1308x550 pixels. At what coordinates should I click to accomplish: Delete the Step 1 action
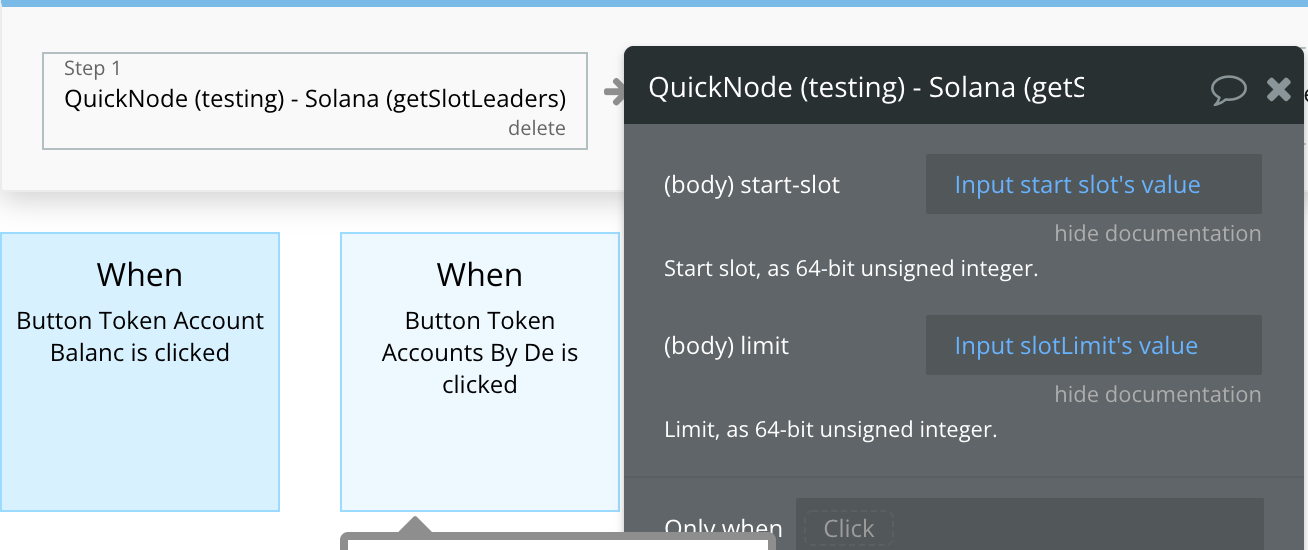(x=537, y=128)
